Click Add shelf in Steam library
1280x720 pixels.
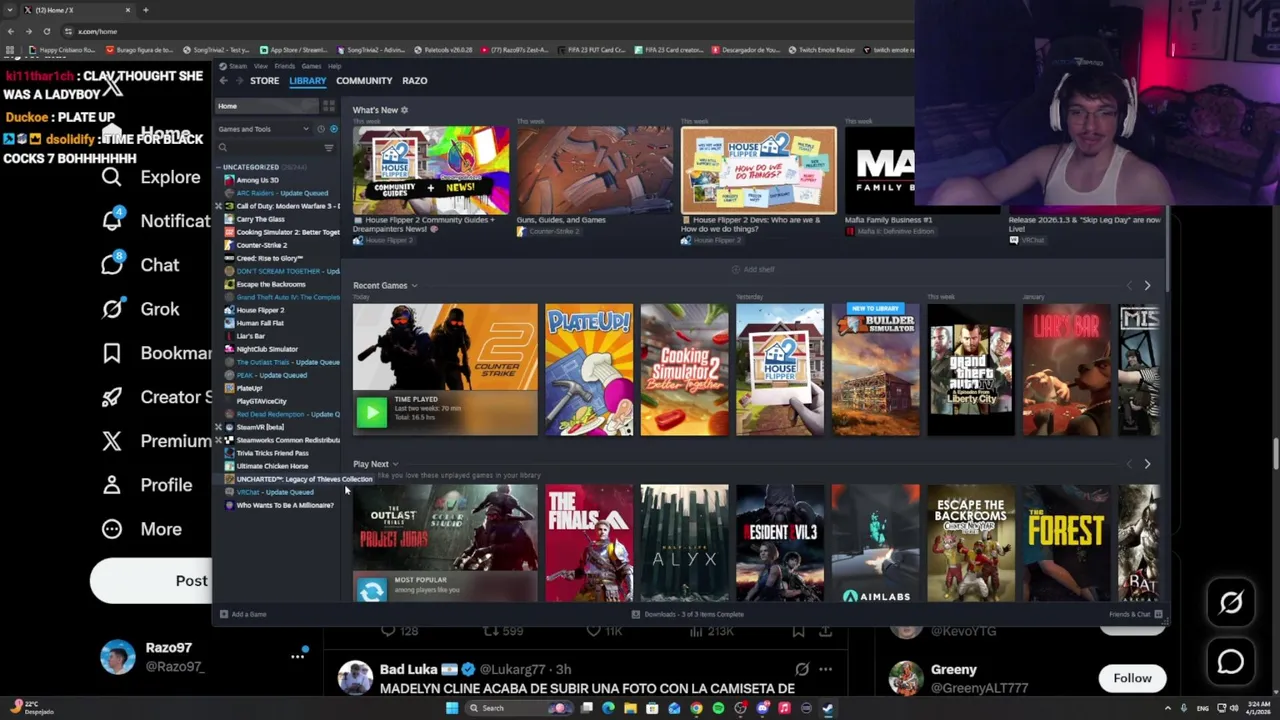coord(753,269)
